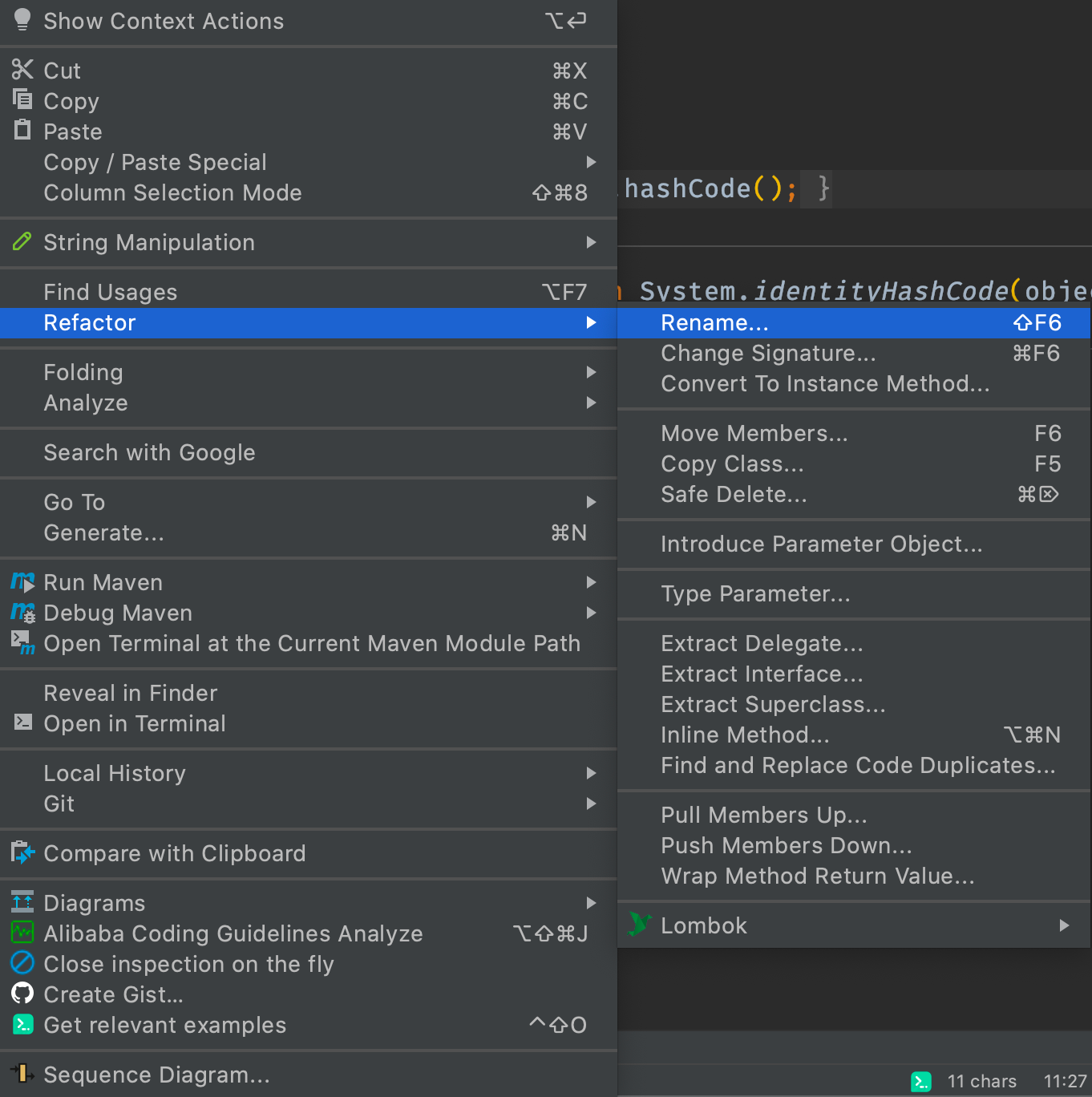
Task: Choose Extract Interface… refactoring option
Action: [762, 674]
